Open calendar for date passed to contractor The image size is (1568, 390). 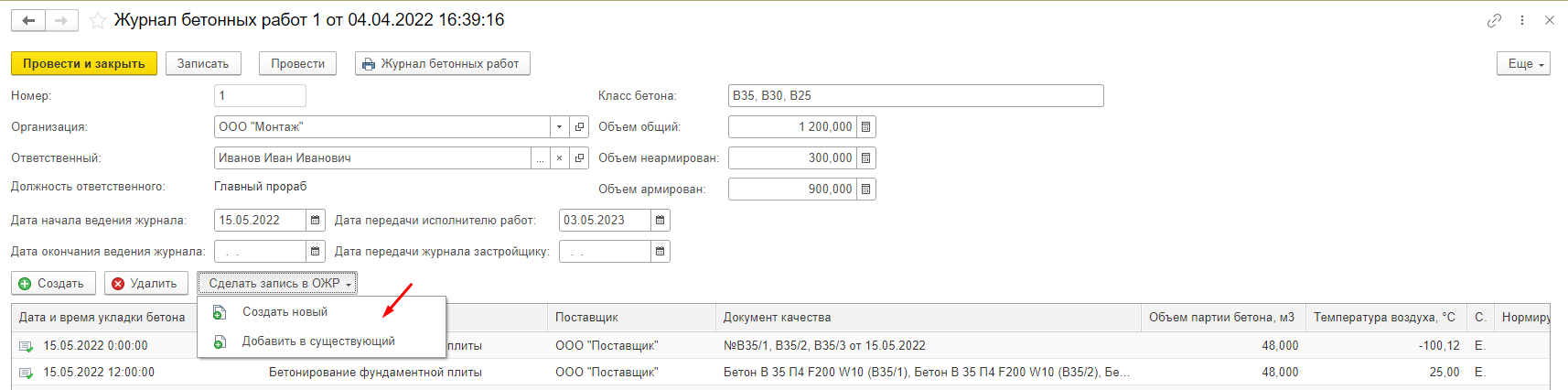pos(660,221)
